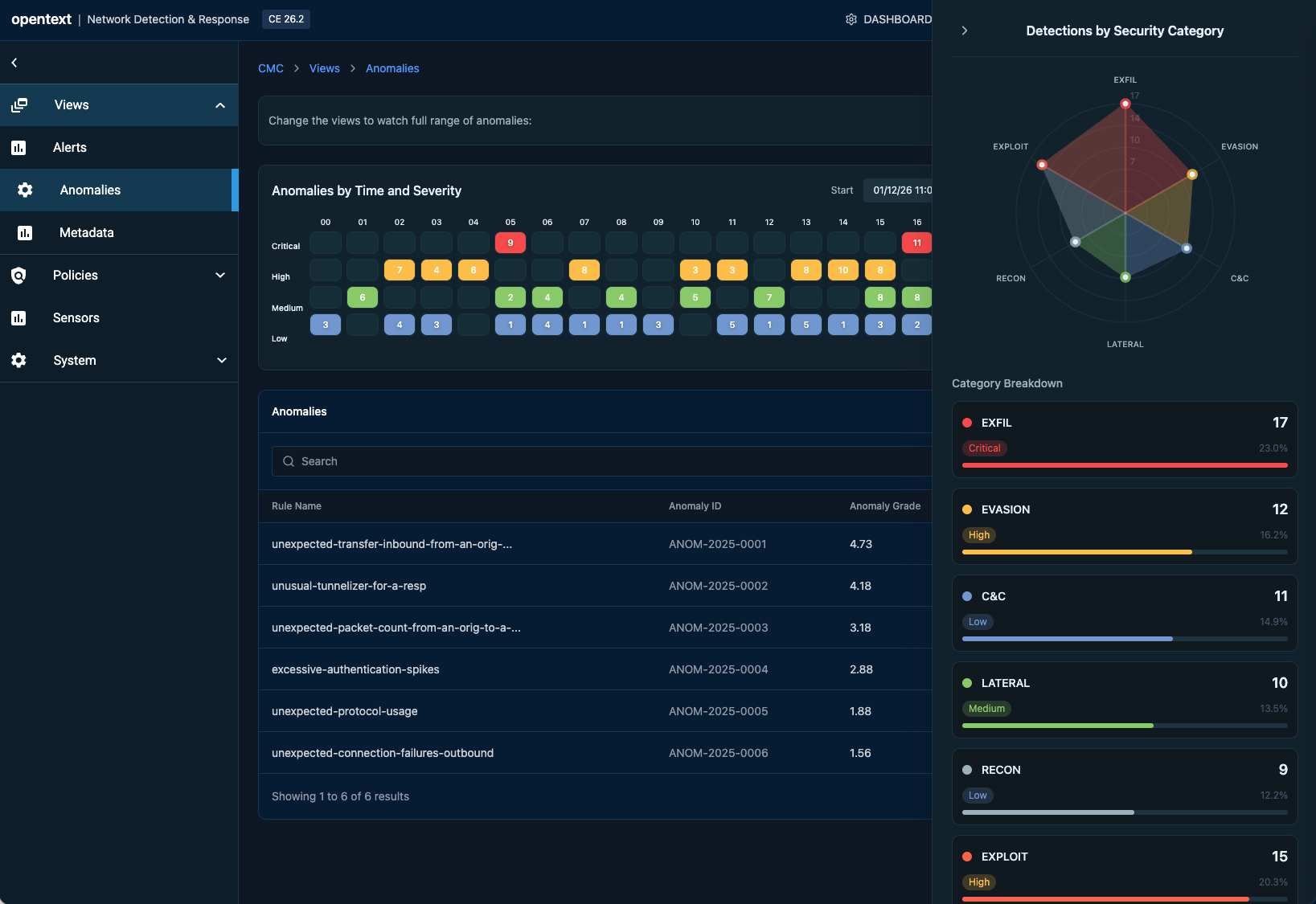Viewport: 1316px width, 904px height.
Task: Click the Views stacked-windows icon
Action: point(19,105)
